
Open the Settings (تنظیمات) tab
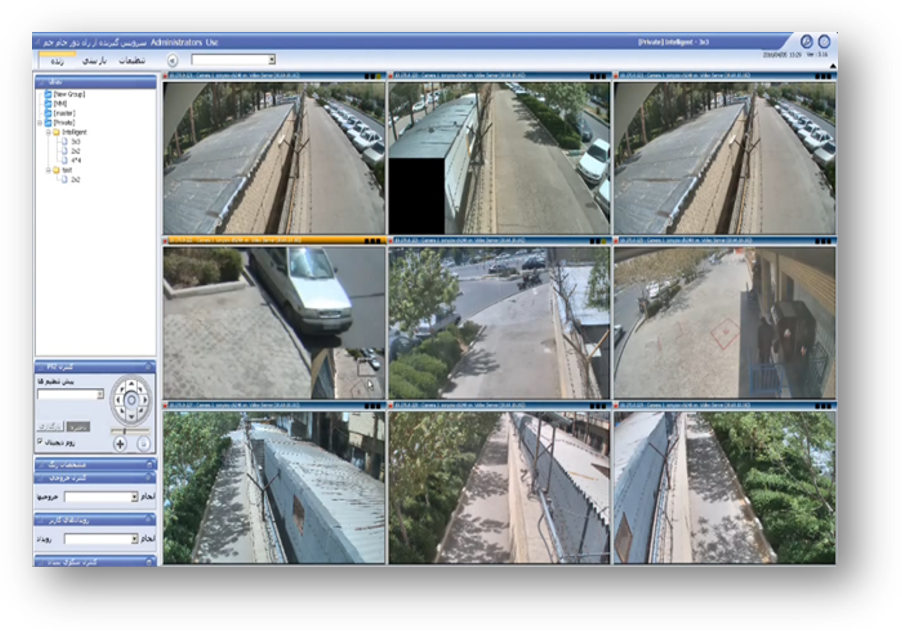tap(132, 60)
